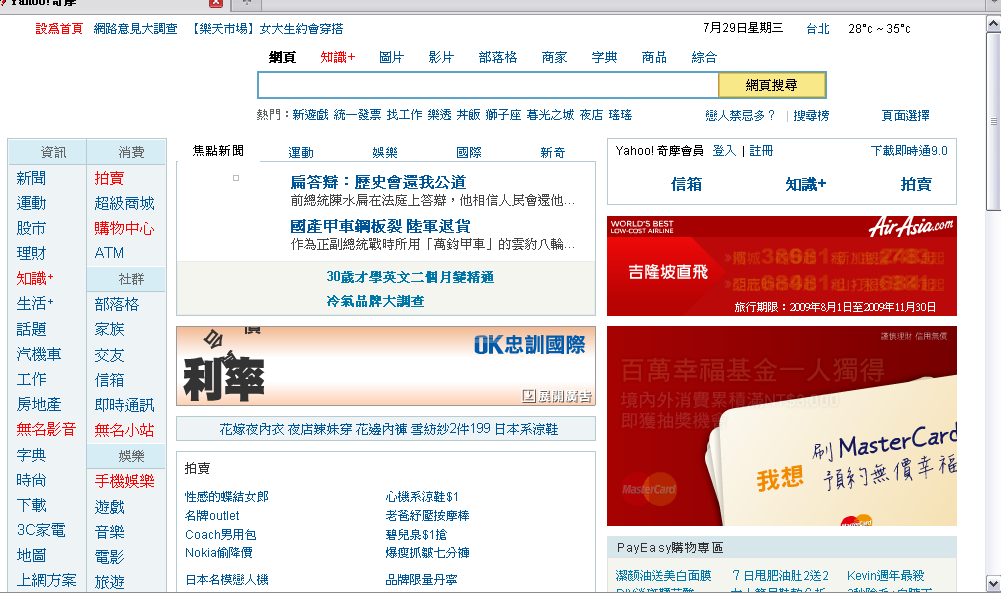Click the MasterCard logo on the card ad
Viewport: 1001px width, 593px height.
(x=649, y=488)
